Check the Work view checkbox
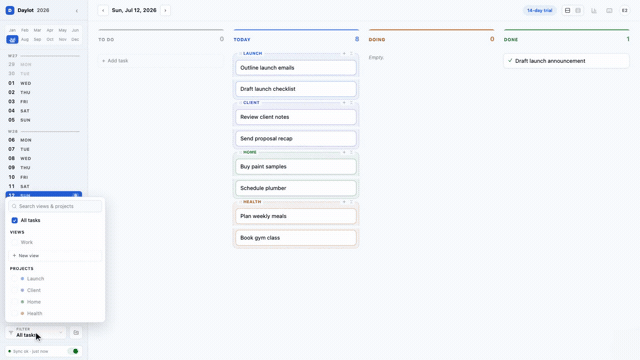Image resolution: width=640 pixels, height=360 pixels. 15,242
